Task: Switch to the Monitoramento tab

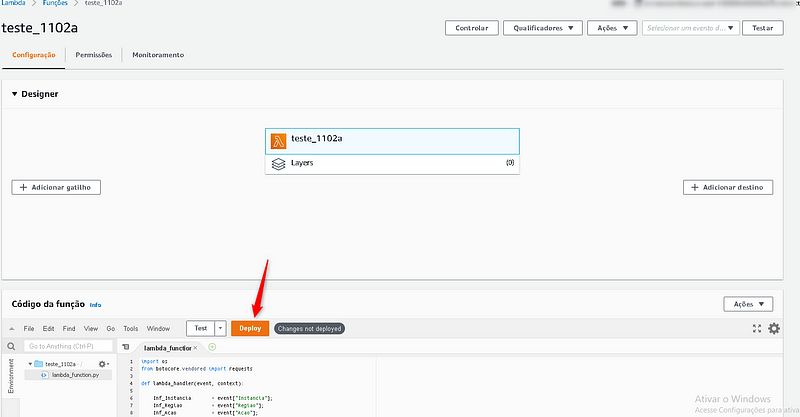Action: 158,55
